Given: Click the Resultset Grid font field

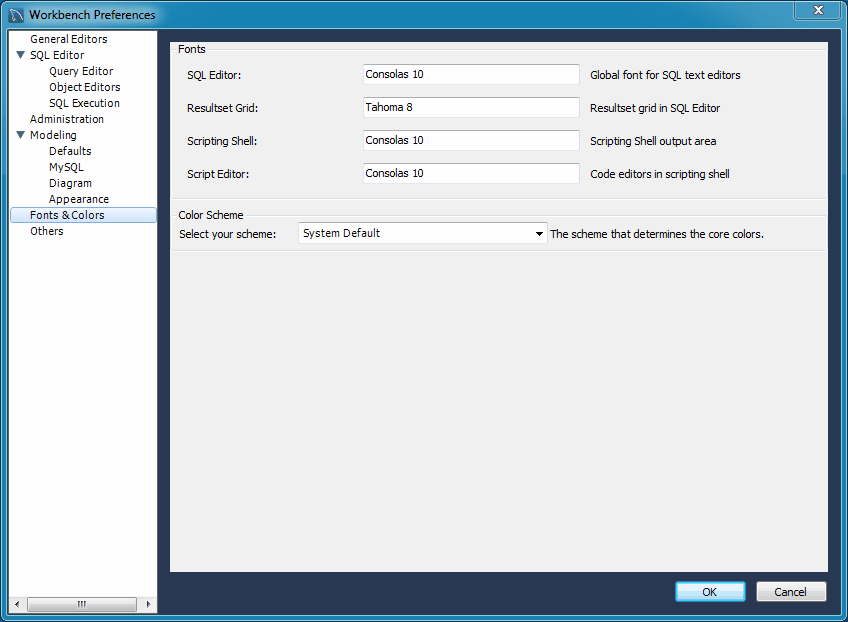Looking at the screenshot, I should point(471,107).
